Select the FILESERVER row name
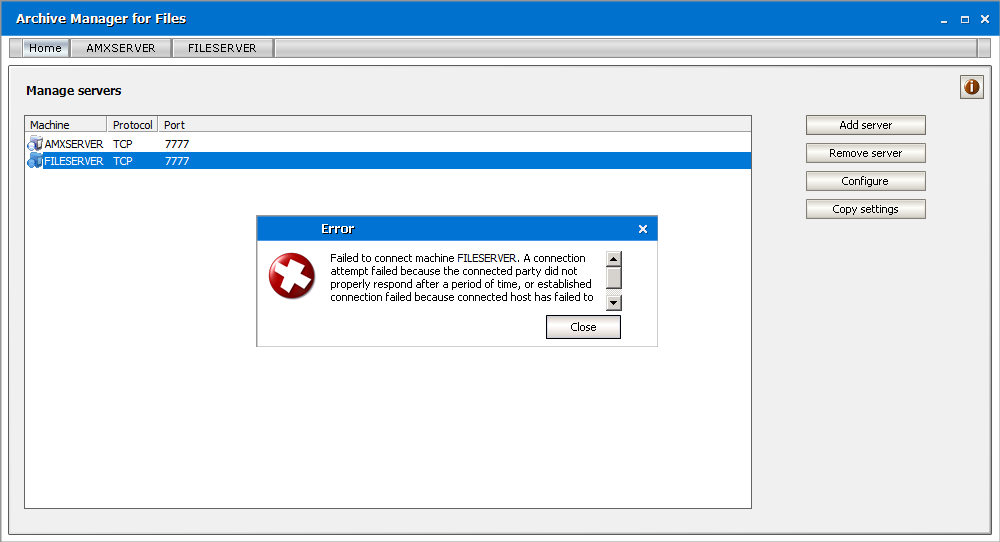 73,161
